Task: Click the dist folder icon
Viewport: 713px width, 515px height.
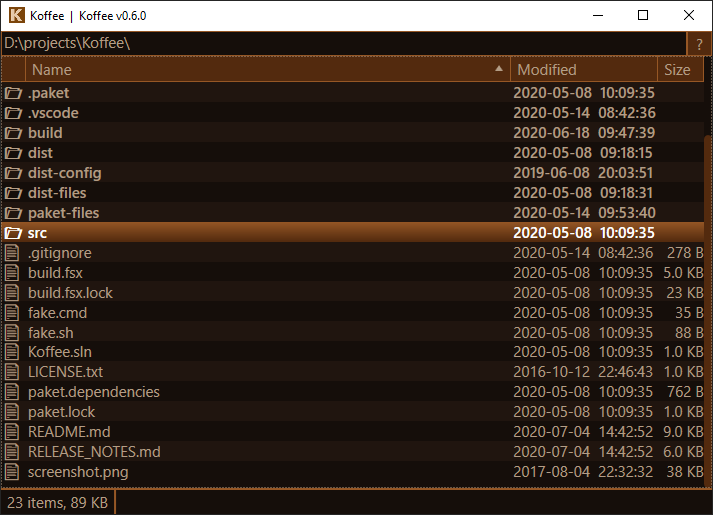Action: [13, 153]
